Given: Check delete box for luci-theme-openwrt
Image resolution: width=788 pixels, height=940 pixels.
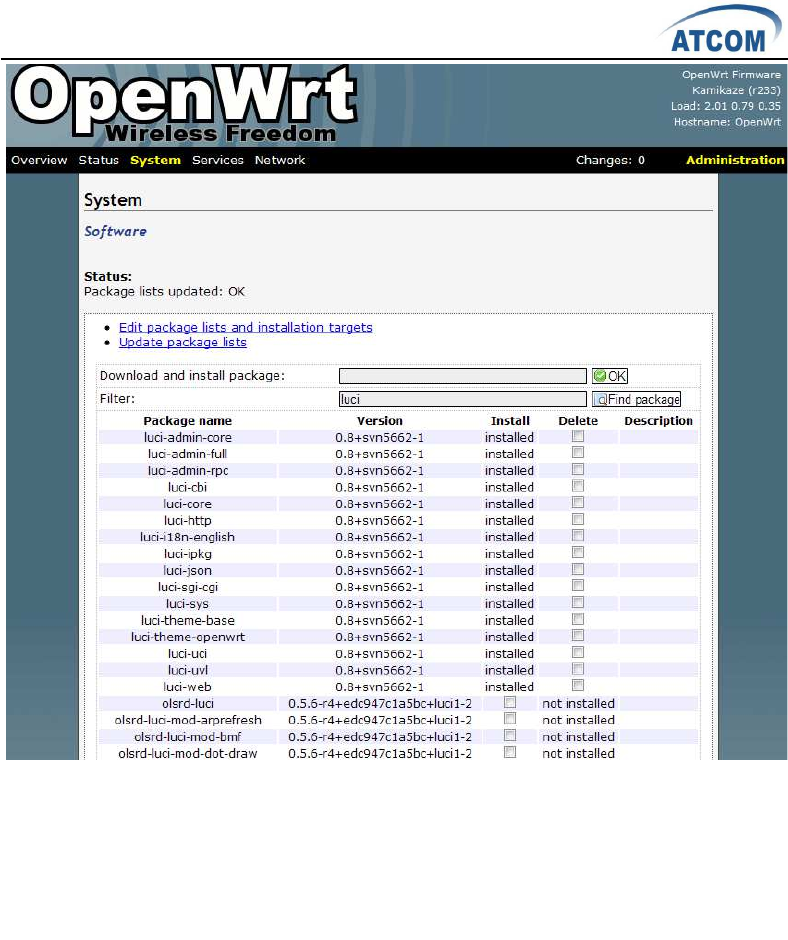Looking at the screenshot, I should click(578, 635).
